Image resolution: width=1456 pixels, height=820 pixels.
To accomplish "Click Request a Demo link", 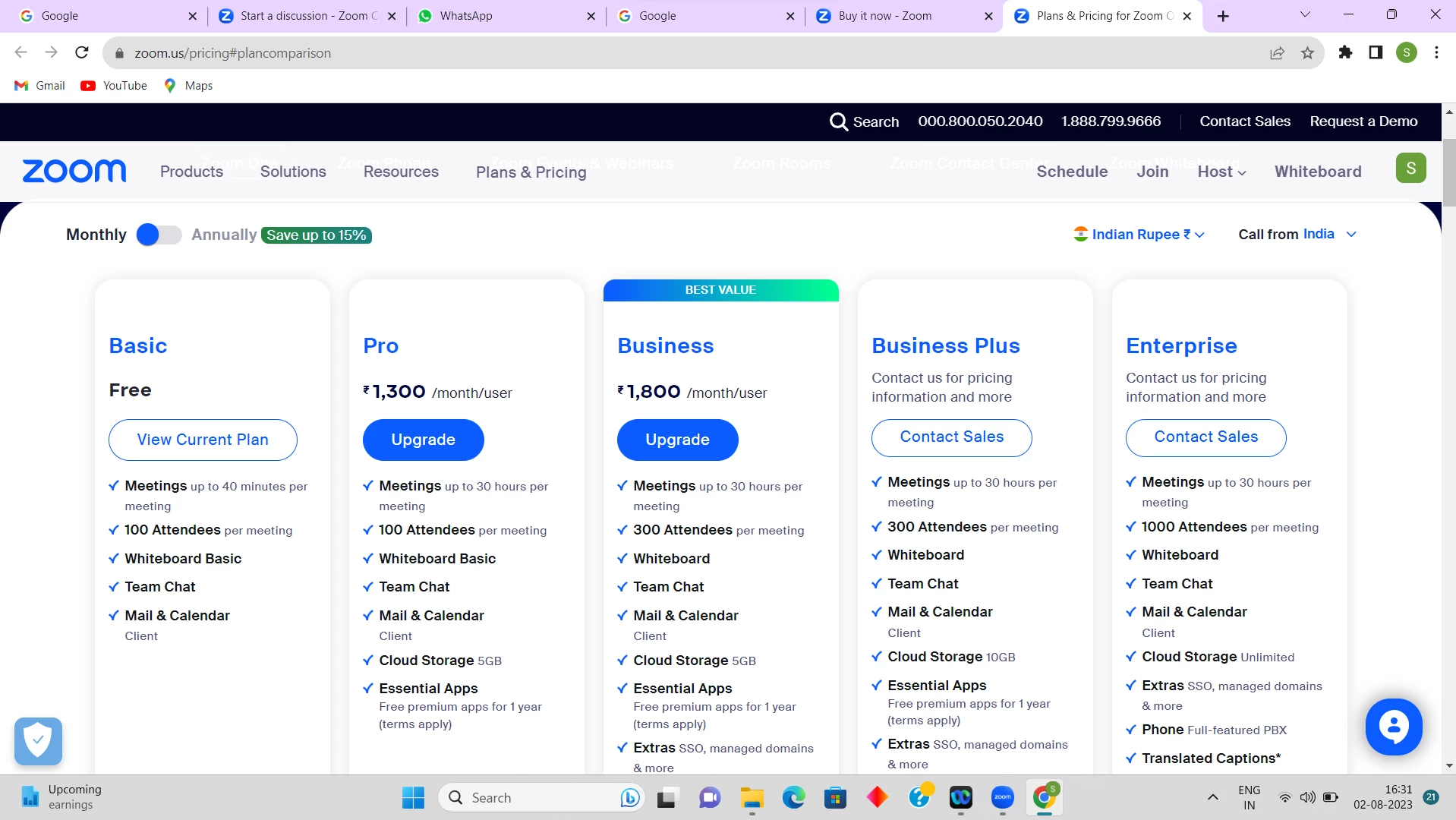I will tap(1363, 121).
